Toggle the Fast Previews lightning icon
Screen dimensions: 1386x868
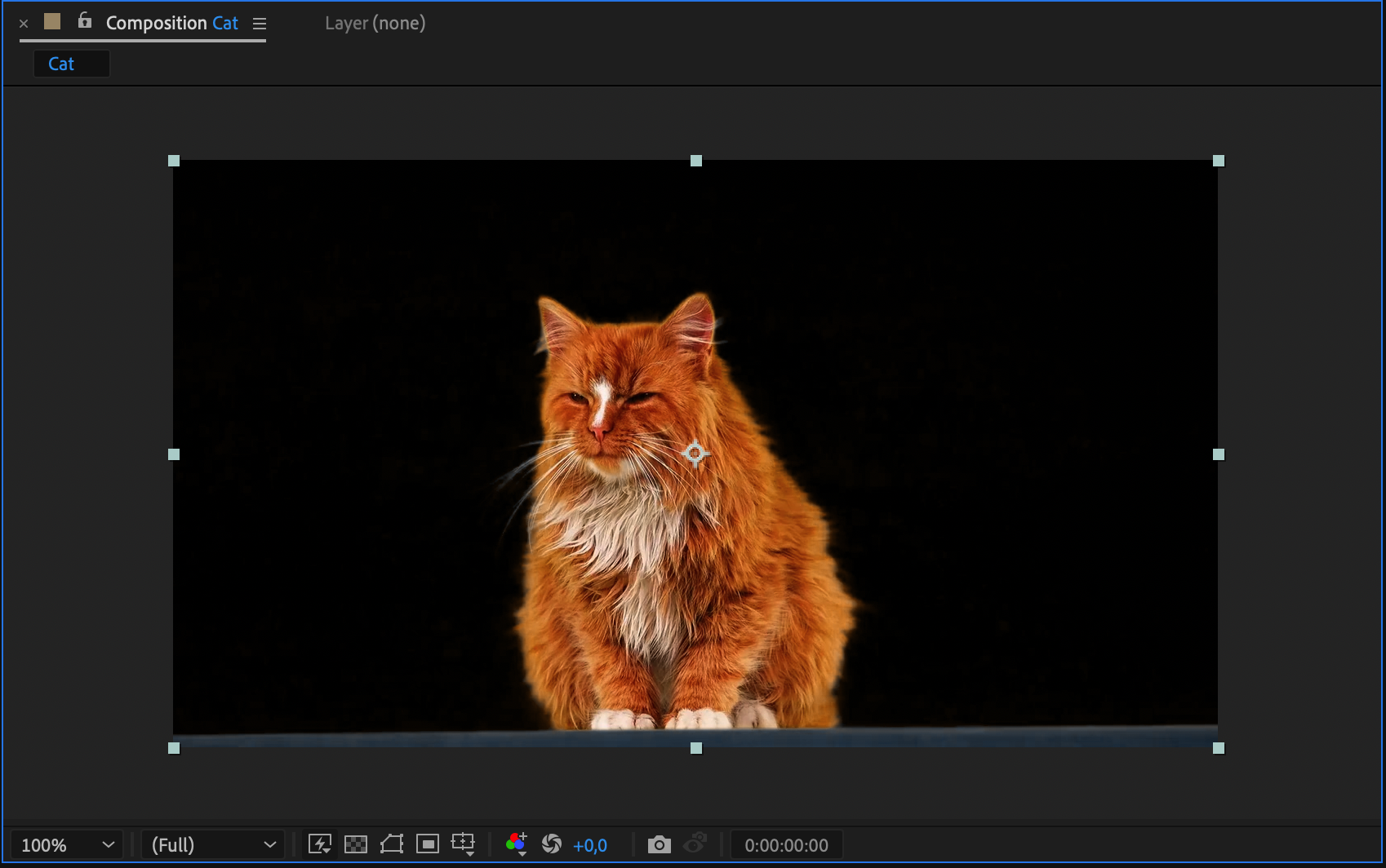point(319,844)
